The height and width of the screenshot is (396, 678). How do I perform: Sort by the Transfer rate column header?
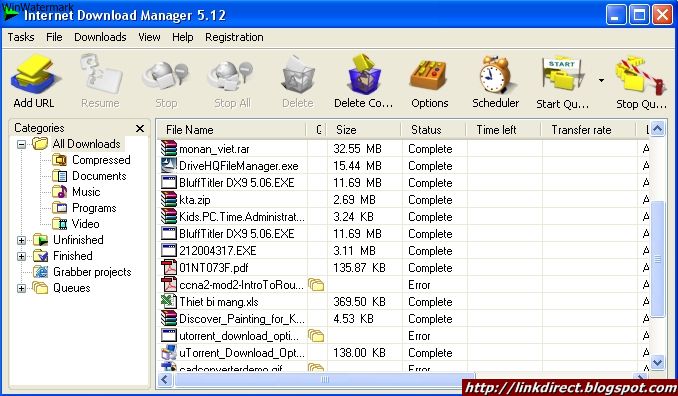tap(588, 130)
